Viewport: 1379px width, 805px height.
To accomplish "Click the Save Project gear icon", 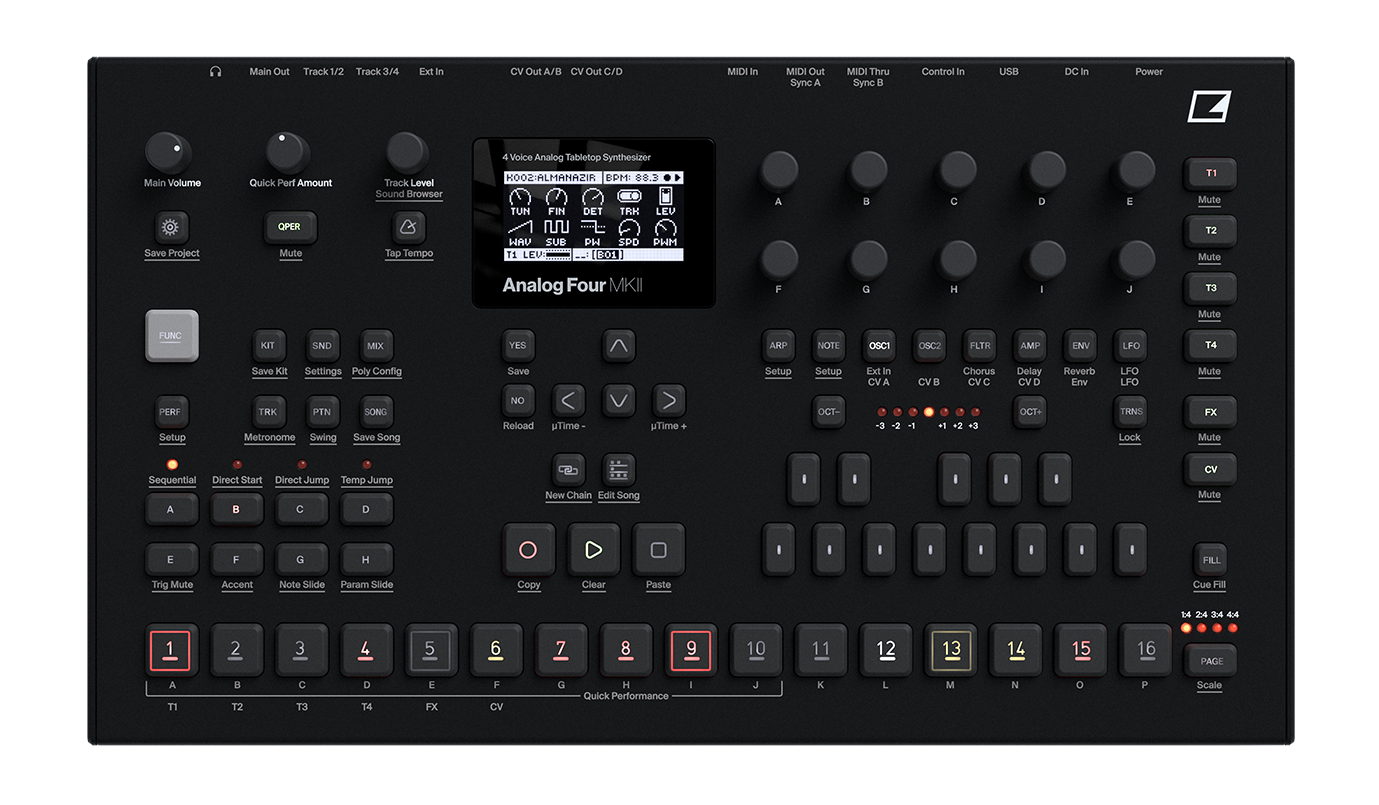I will point(171,227).
